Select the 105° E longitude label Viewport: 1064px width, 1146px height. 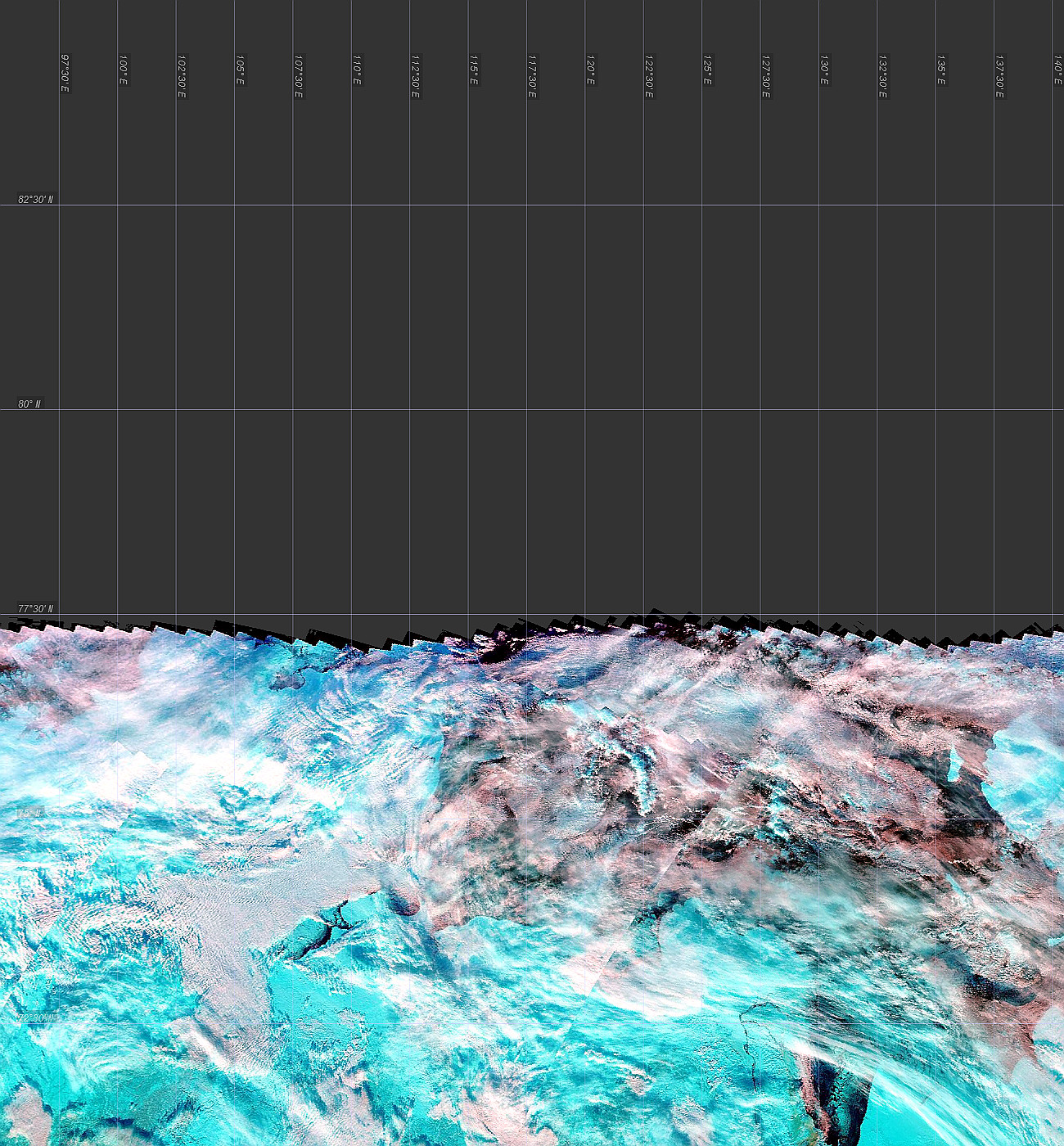click(241, 70)
